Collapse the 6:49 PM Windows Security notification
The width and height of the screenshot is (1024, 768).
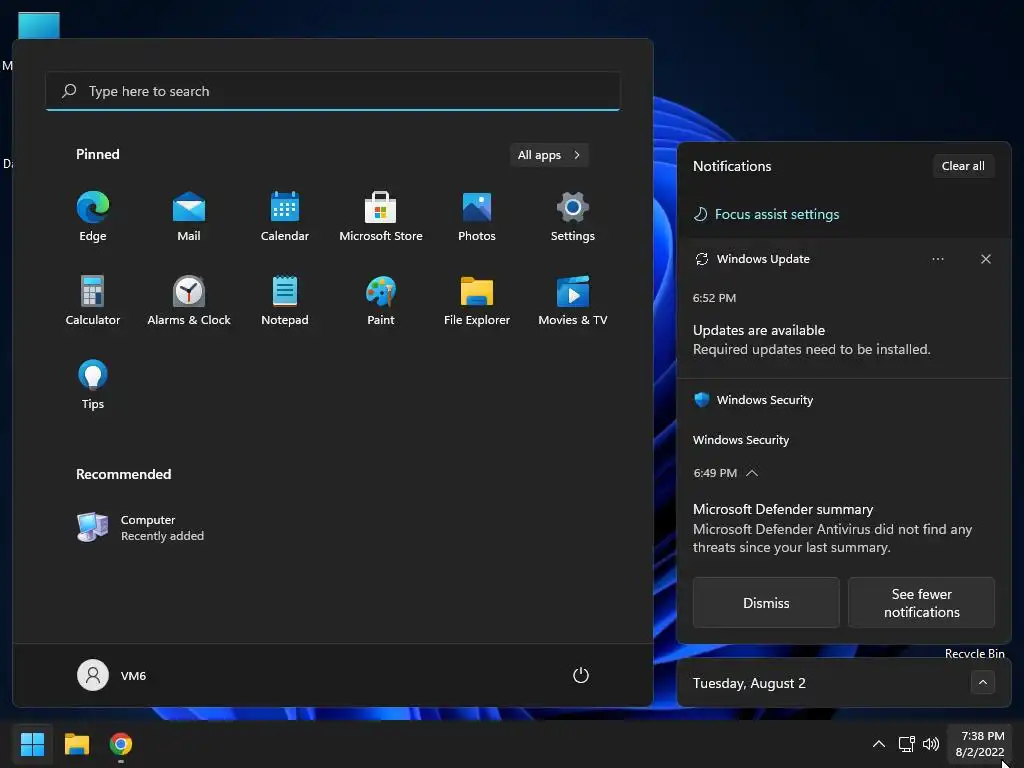pos(752,473)
